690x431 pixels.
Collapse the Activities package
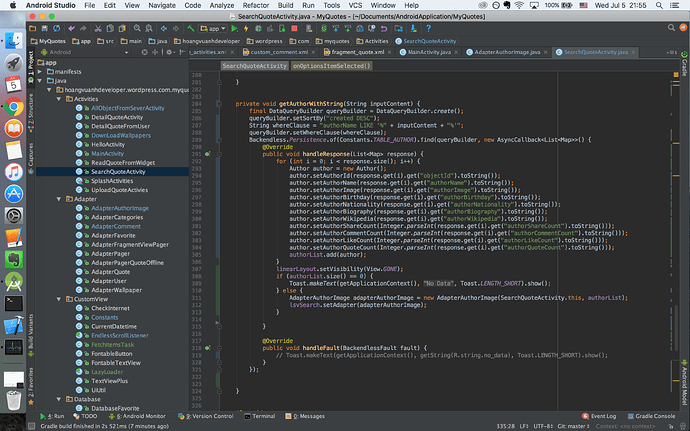tap(59, 99)
